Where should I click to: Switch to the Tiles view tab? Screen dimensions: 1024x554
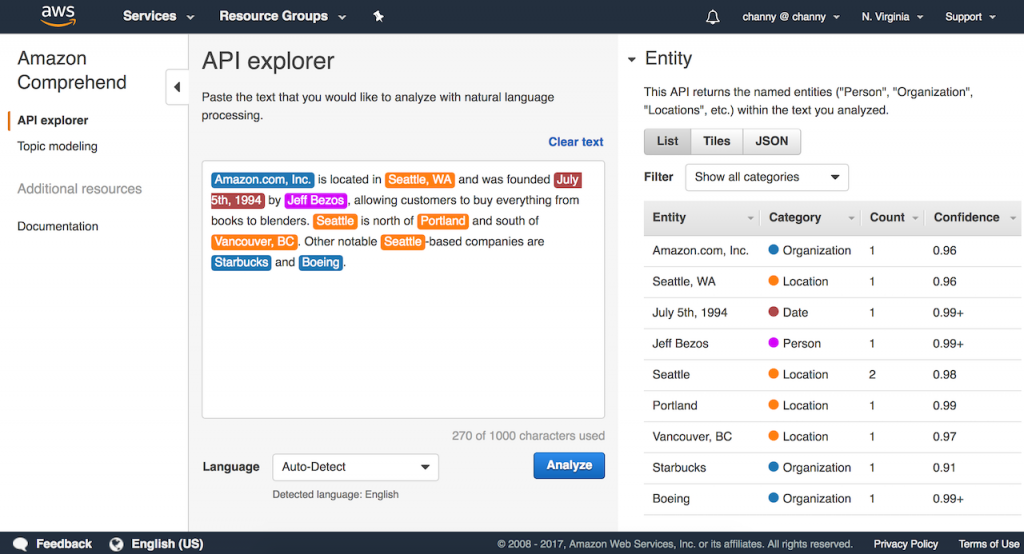tap(716, 141)
